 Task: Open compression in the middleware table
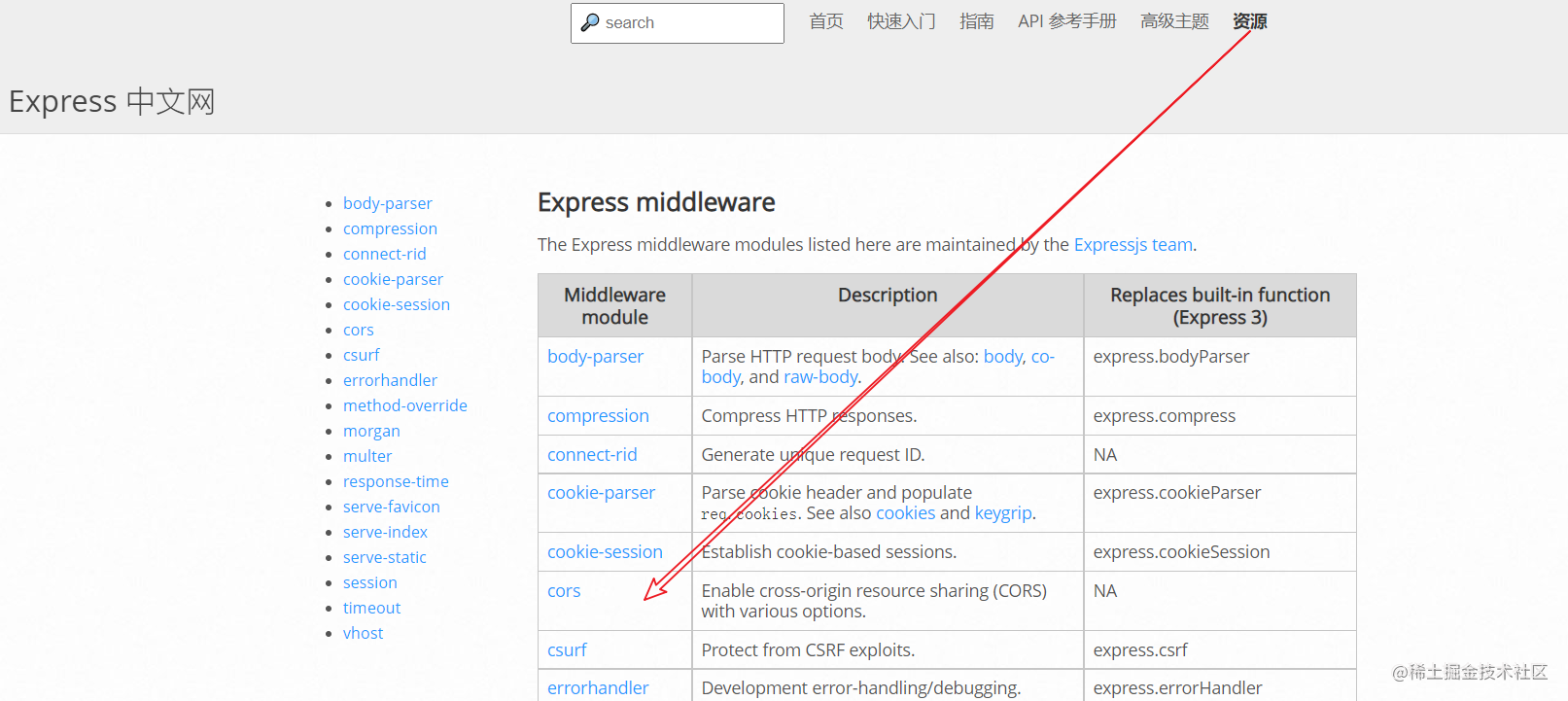(598, 416)
